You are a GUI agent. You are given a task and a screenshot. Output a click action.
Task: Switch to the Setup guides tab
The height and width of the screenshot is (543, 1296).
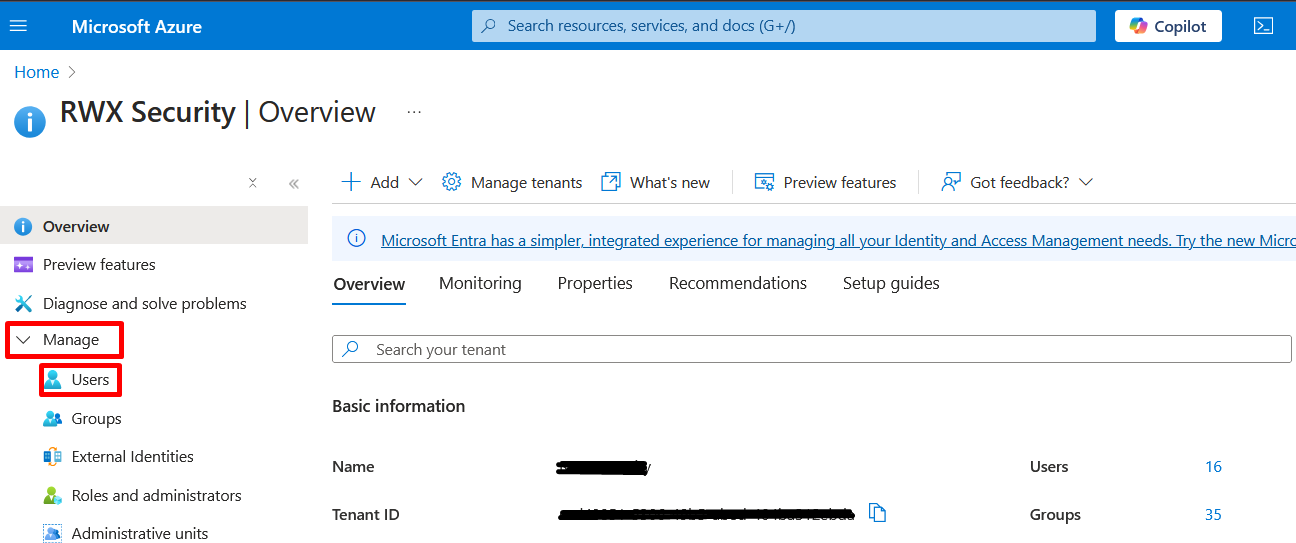pyautogui.click(x=891, y=283)
